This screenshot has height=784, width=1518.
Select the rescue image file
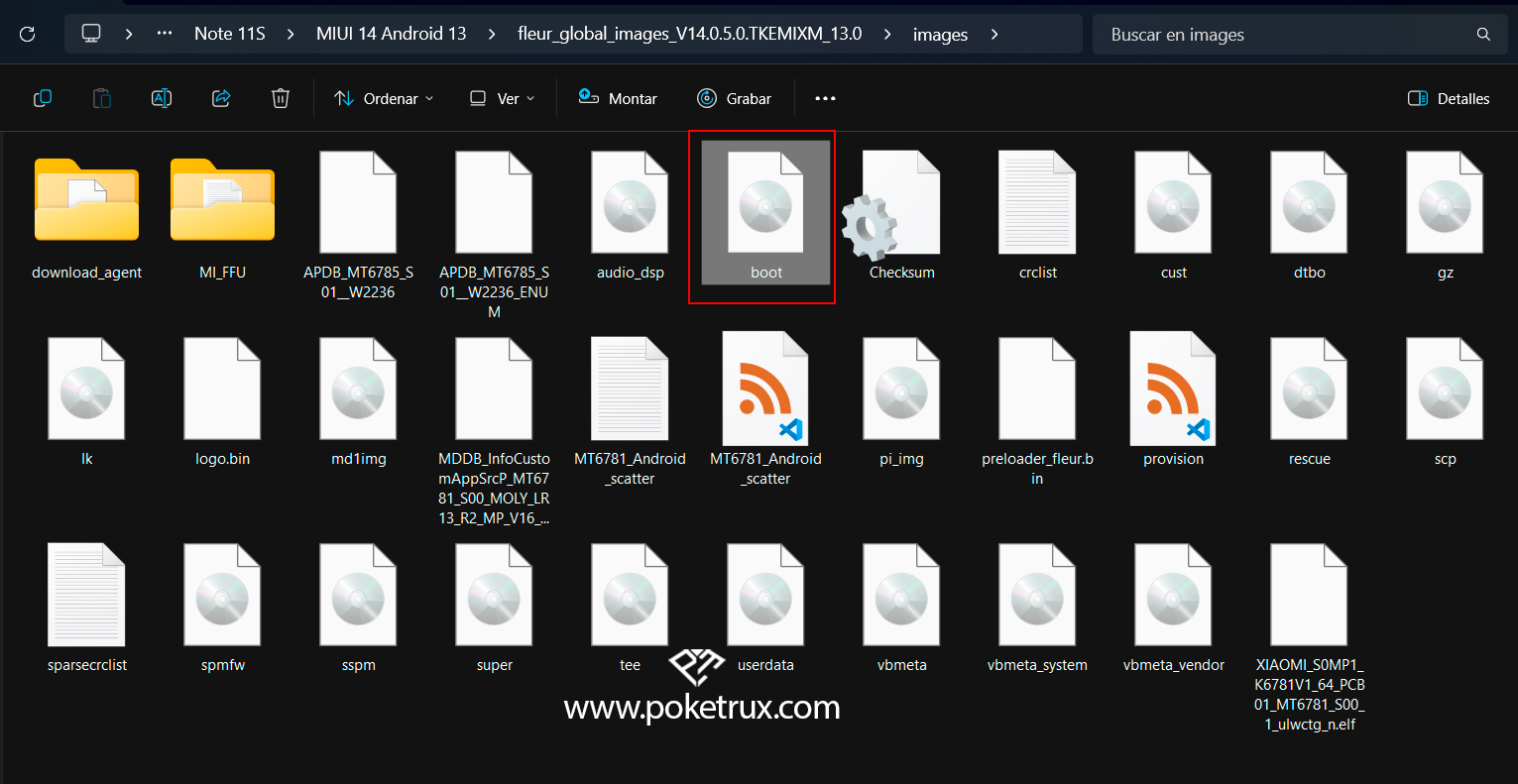[1309, 403]
